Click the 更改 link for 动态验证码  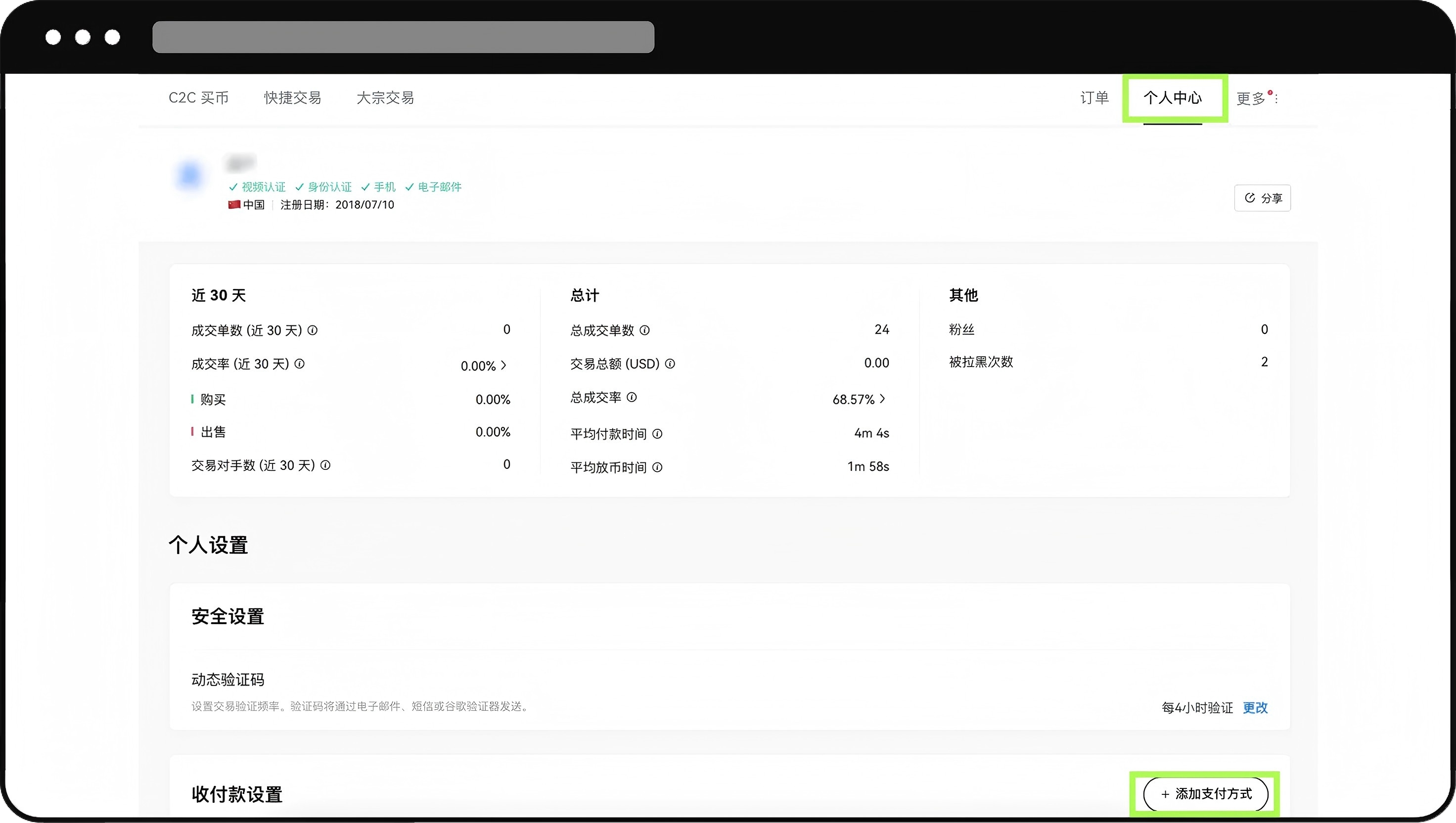pos(1255,708)
